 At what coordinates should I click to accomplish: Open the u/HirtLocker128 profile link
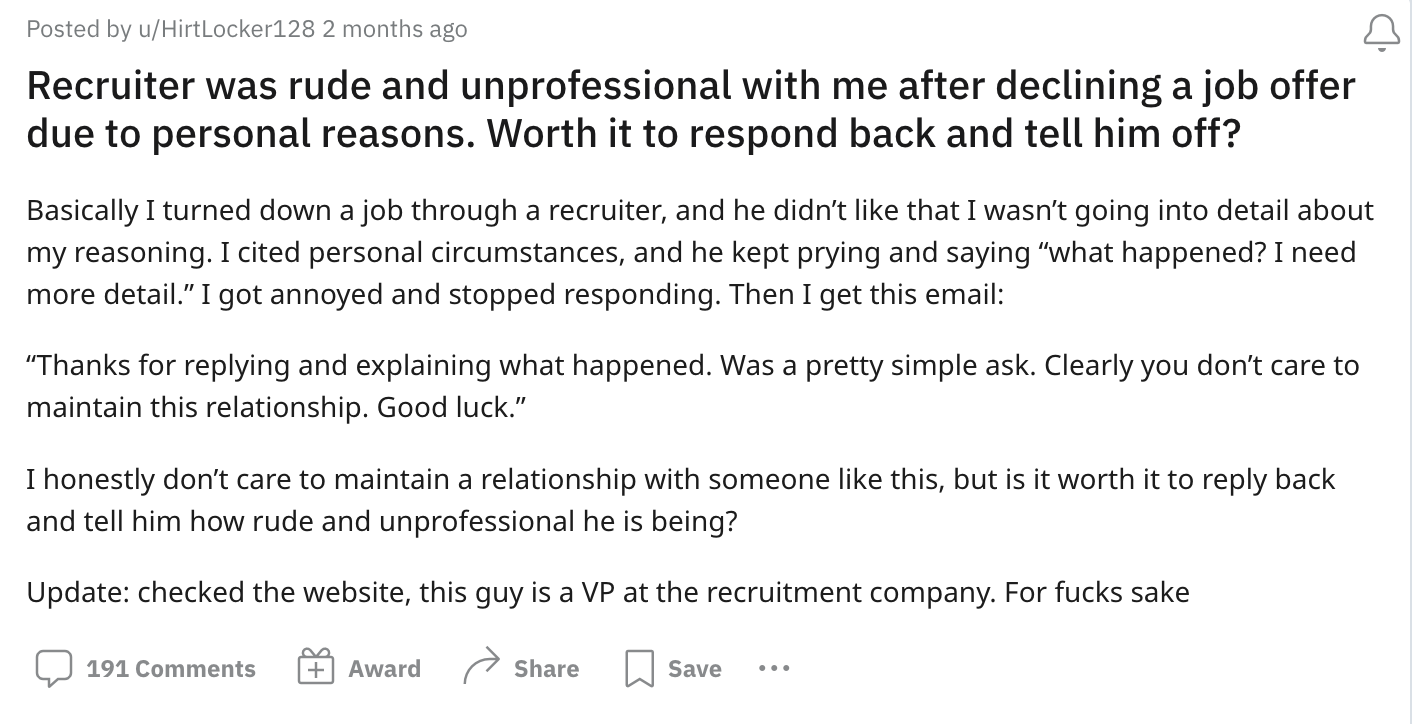pos(226,29)
